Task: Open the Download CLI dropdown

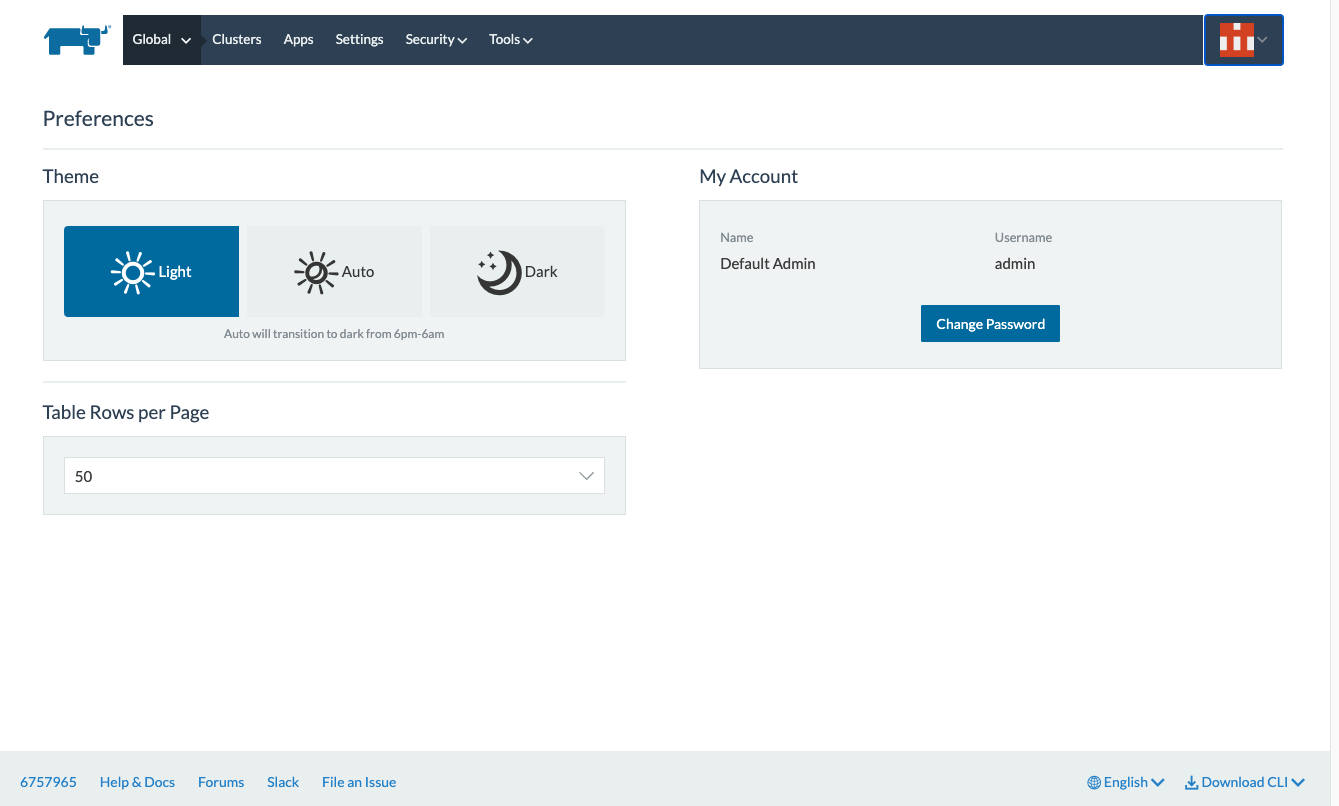Action: (1244, 782)
